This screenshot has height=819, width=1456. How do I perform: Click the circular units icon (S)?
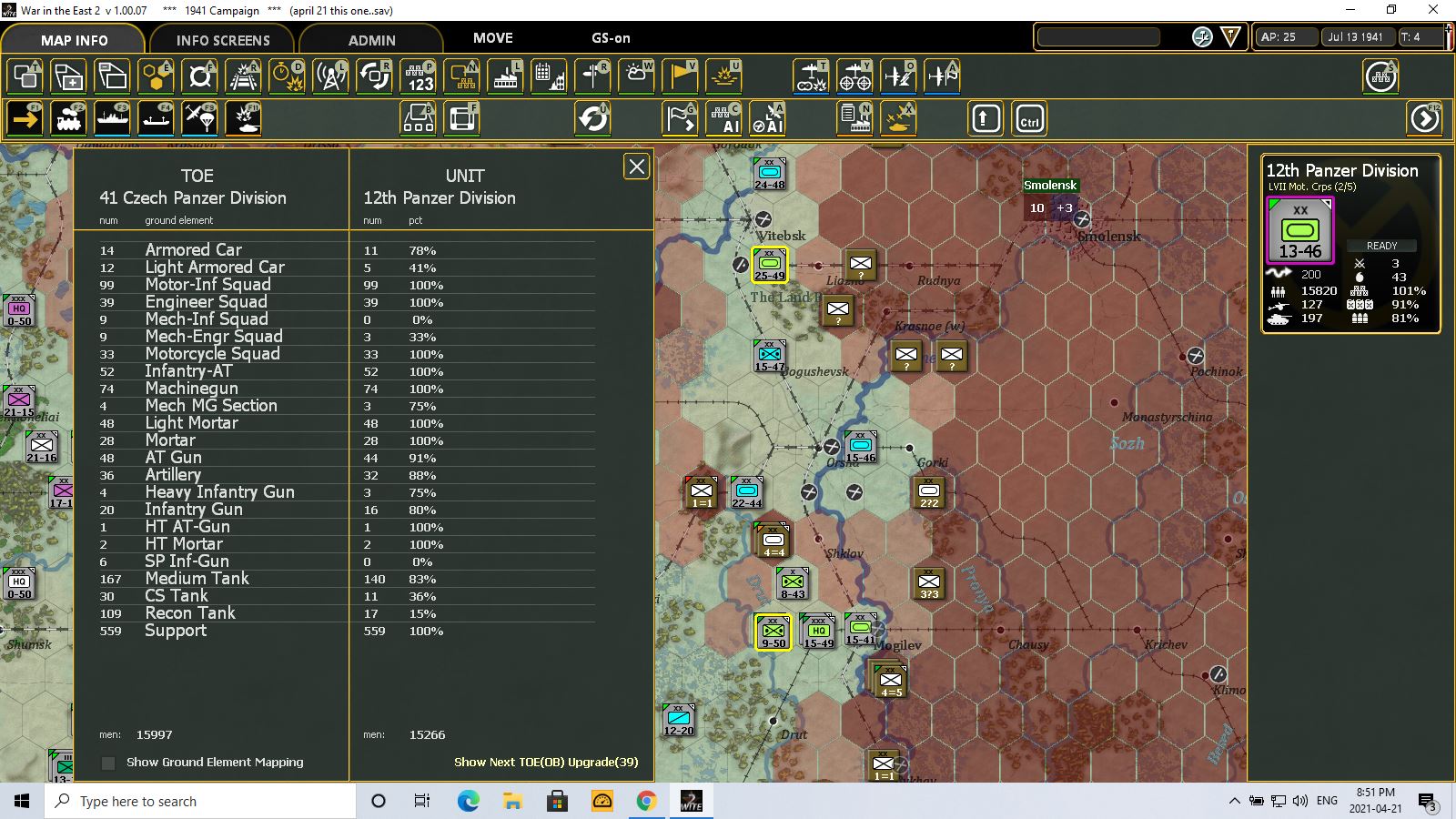1380,76
